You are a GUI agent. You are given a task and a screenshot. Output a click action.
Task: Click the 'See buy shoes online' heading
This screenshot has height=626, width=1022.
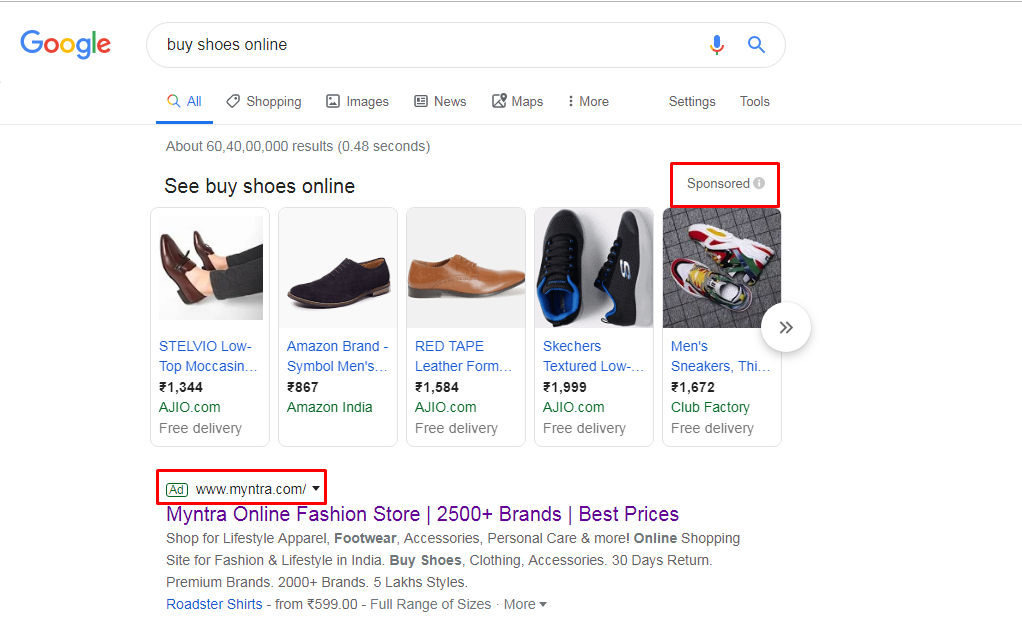click(x=259, y=186)
